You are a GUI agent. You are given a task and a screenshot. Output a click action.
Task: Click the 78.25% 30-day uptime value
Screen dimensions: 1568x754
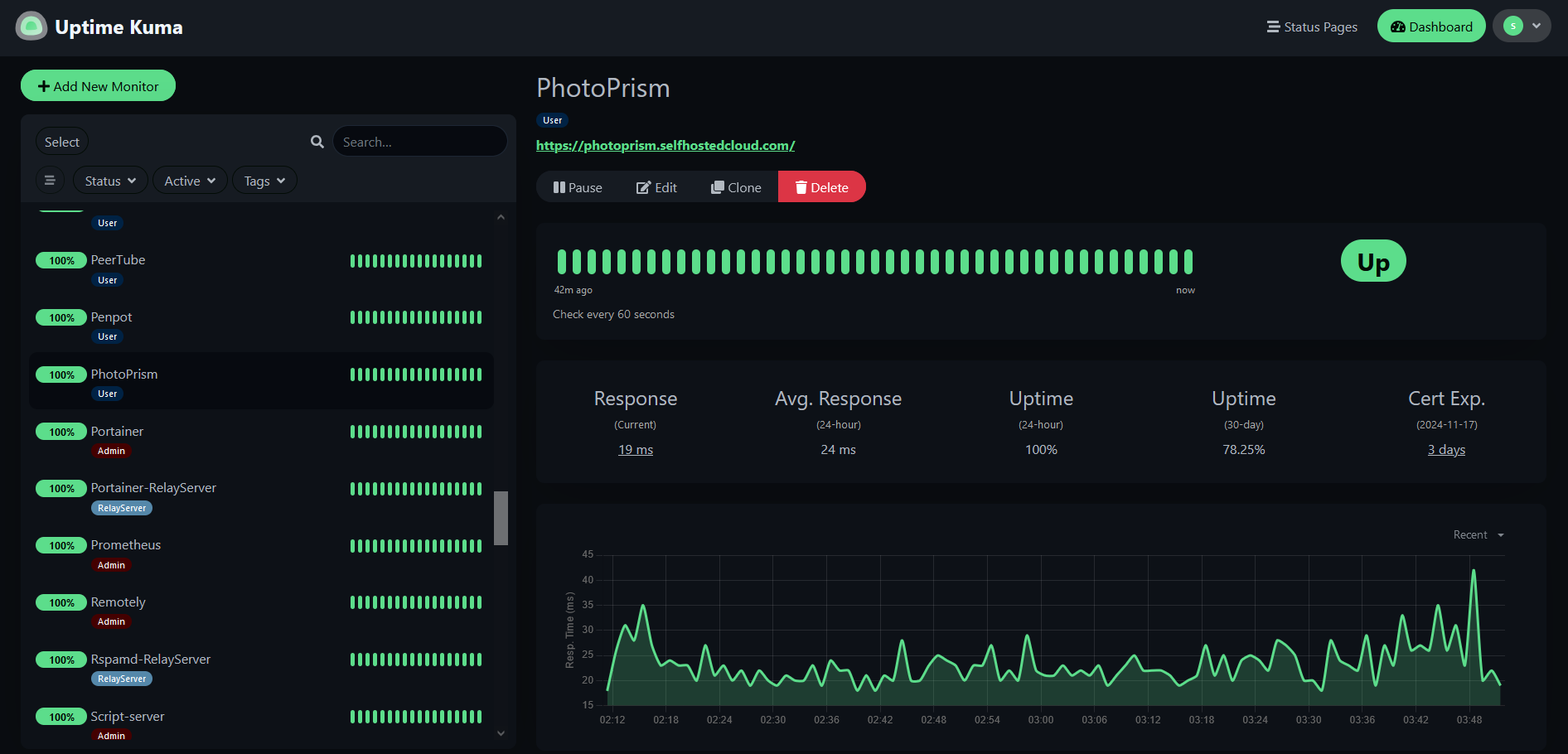pos(1244,449)
